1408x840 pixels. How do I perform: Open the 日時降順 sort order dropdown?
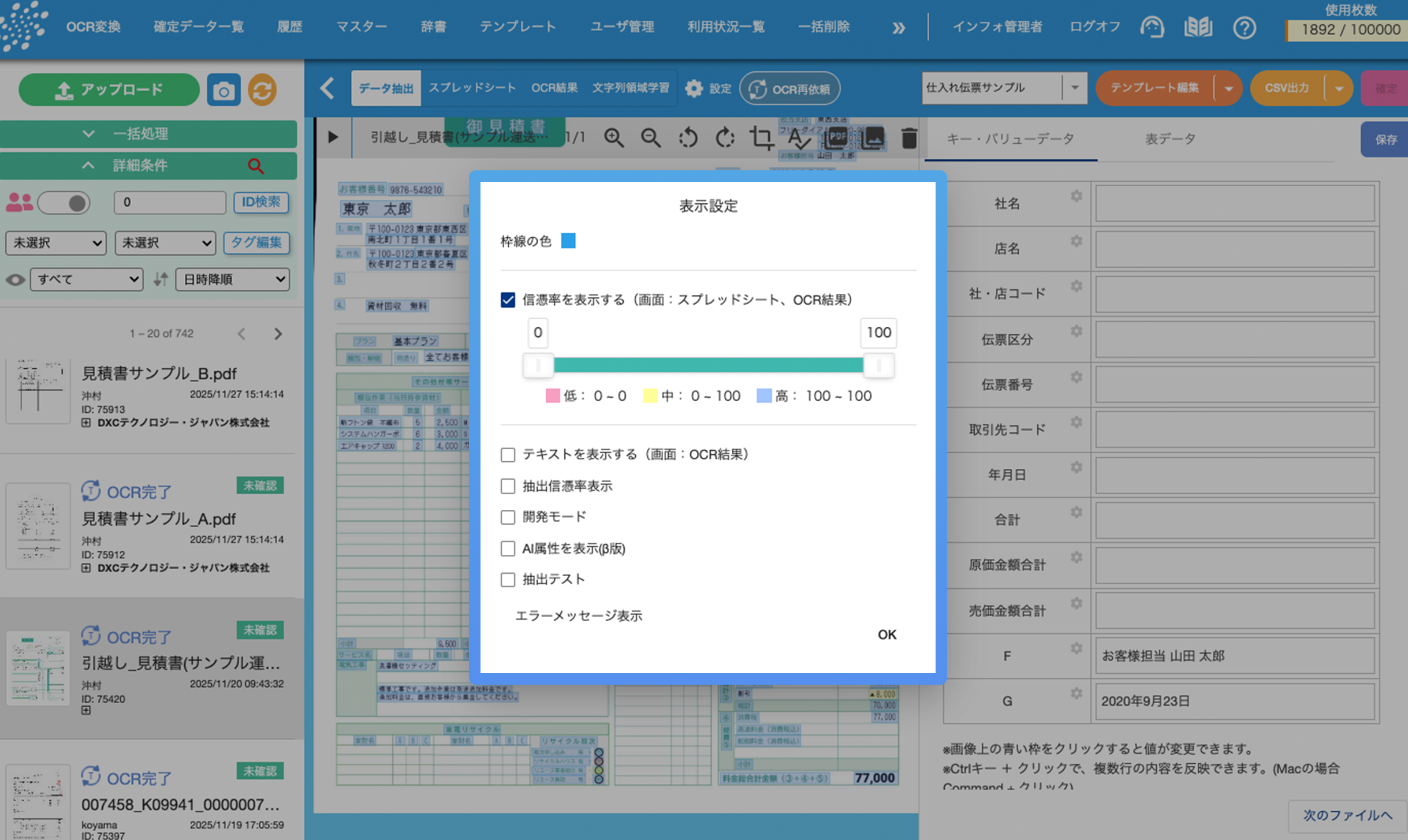[x=232, y=279]
